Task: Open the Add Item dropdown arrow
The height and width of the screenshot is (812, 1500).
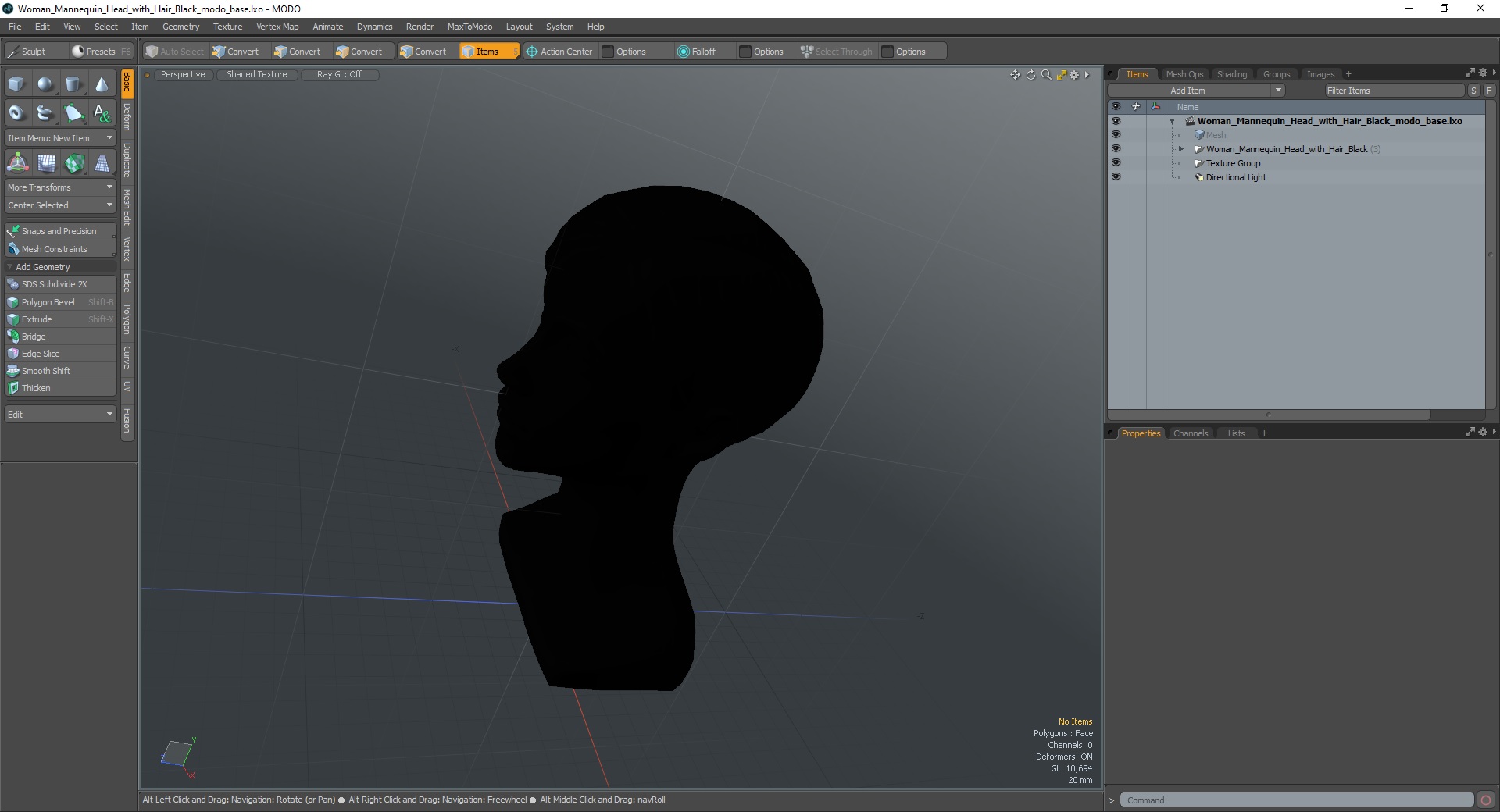Action: pos(1278,91)
